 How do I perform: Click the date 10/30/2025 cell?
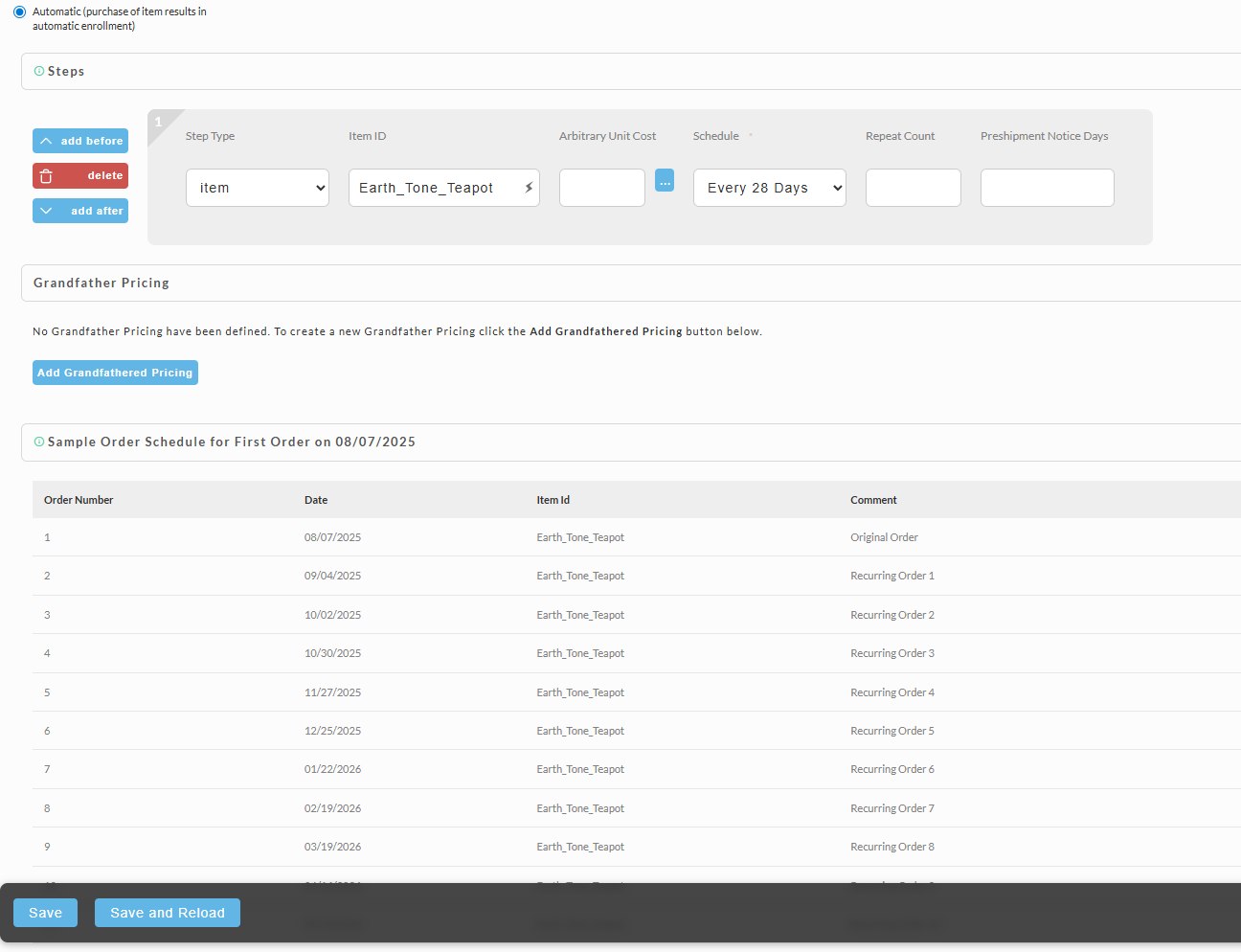coord(333,653)
